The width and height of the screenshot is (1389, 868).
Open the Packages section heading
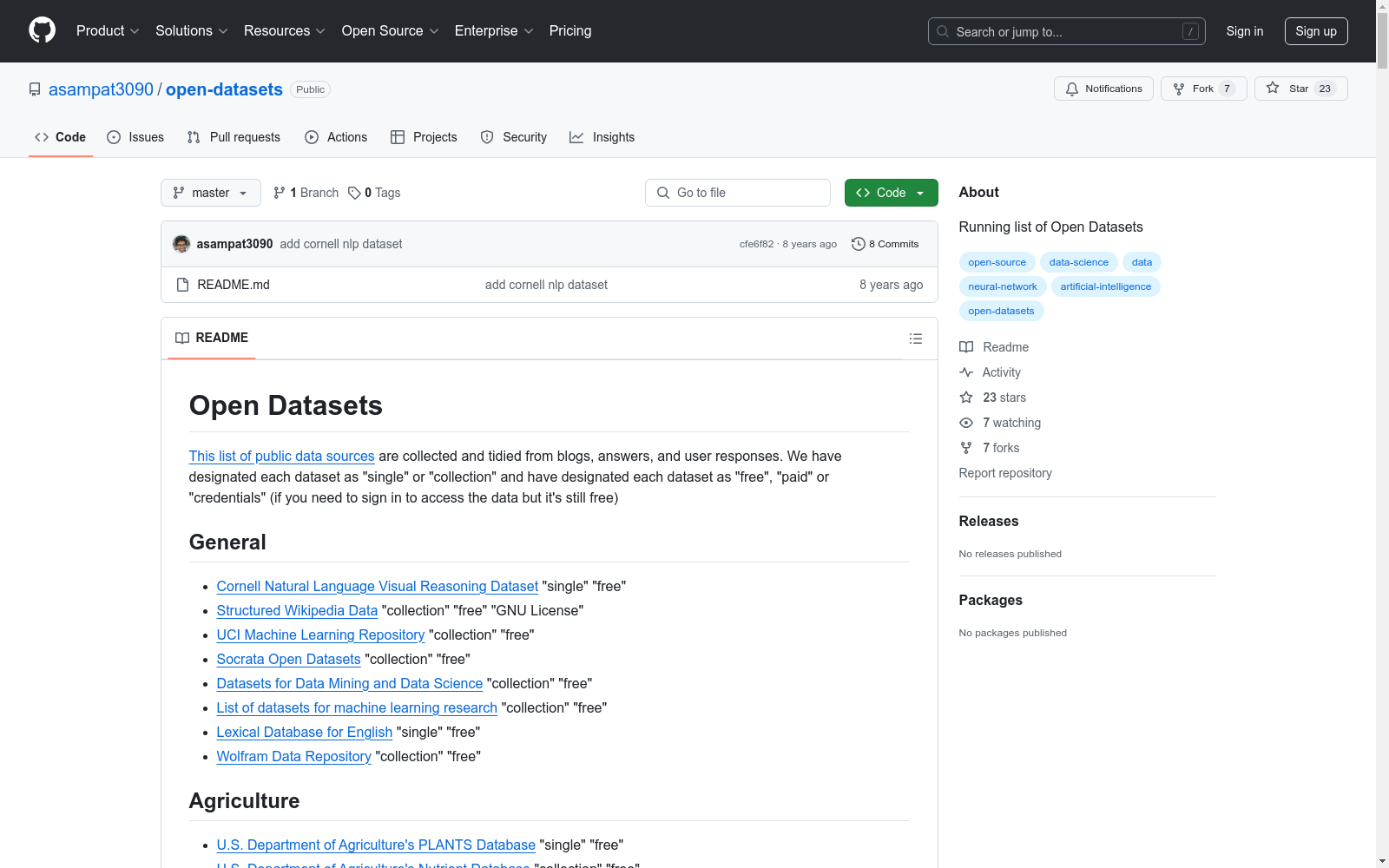991,600
